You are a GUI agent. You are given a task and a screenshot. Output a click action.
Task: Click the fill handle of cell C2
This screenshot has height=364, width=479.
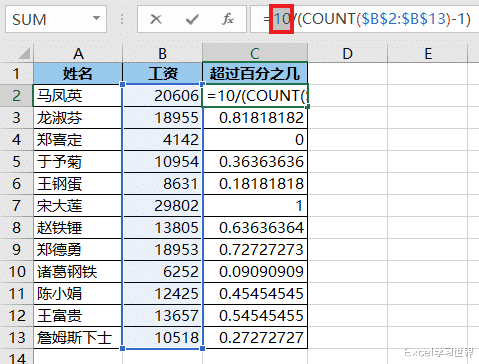[x=307, y=106]
